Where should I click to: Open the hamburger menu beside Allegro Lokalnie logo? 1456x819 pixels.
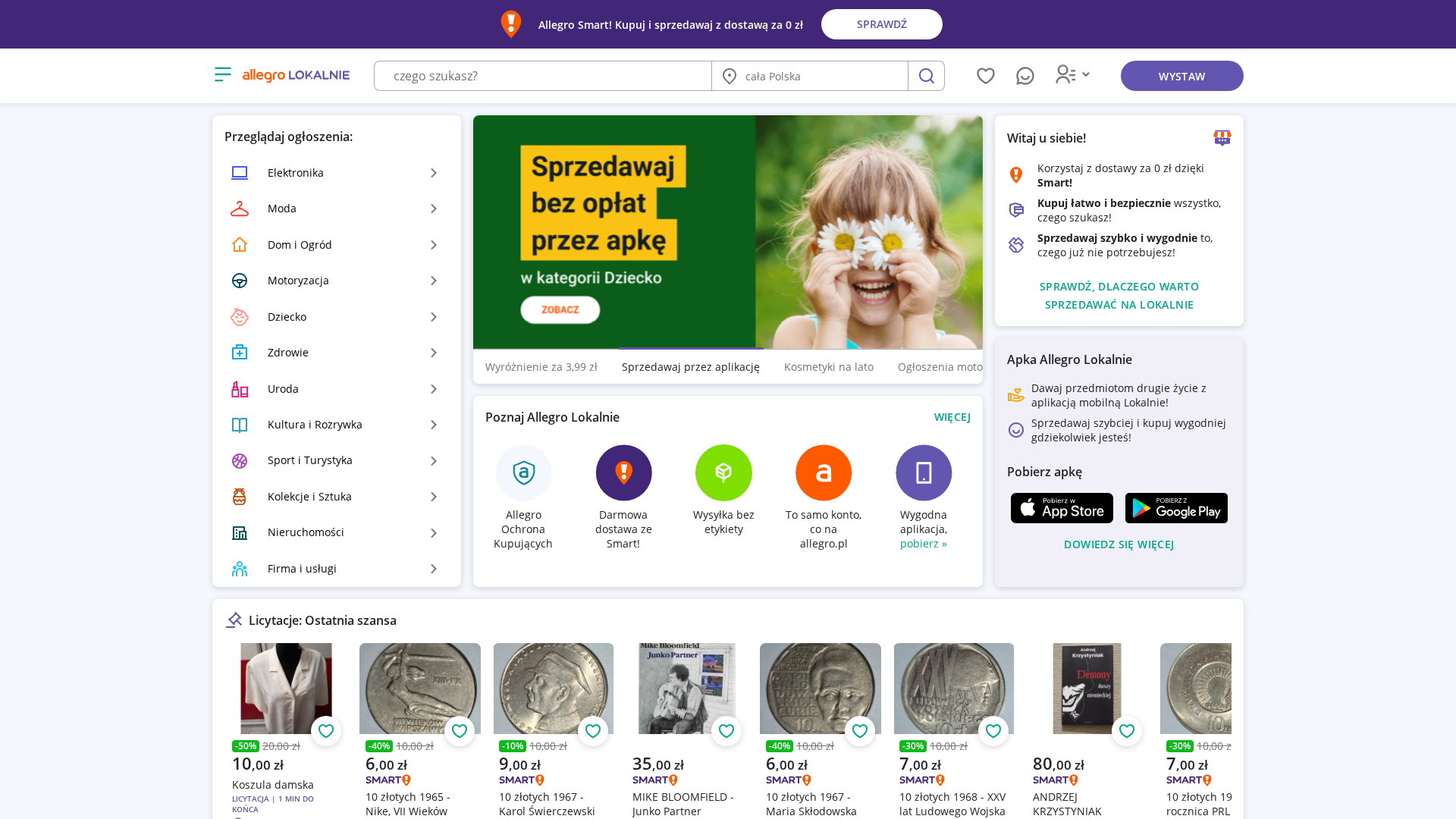coord(223,74)
